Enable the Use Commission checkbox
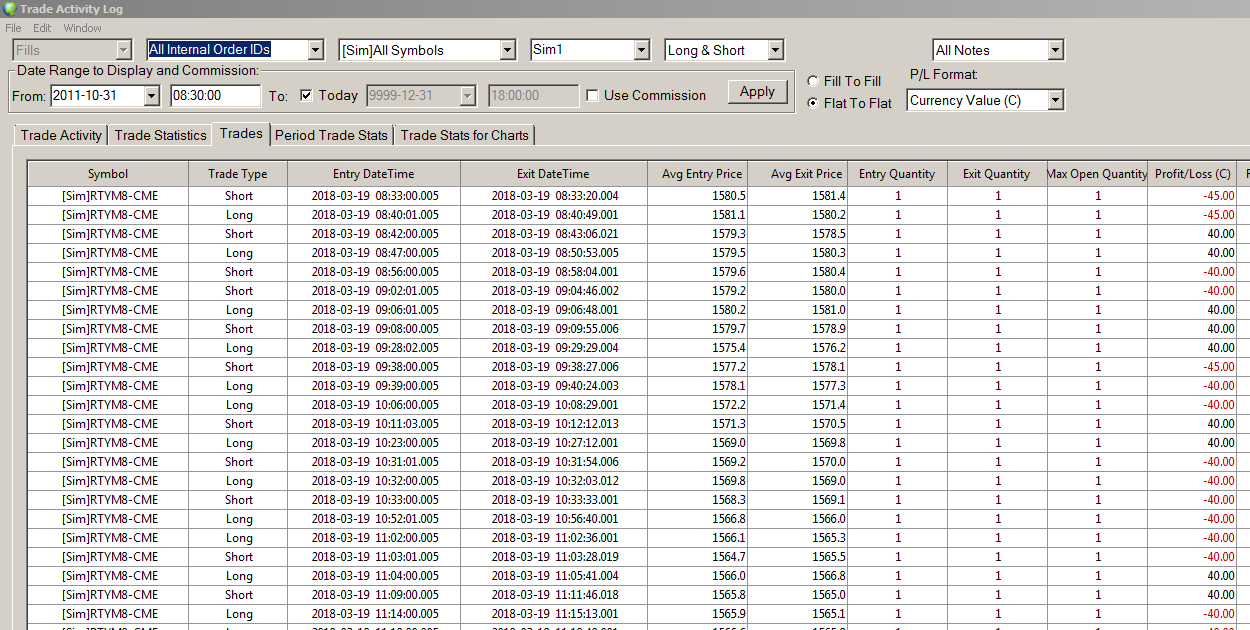 pos(593,96)
